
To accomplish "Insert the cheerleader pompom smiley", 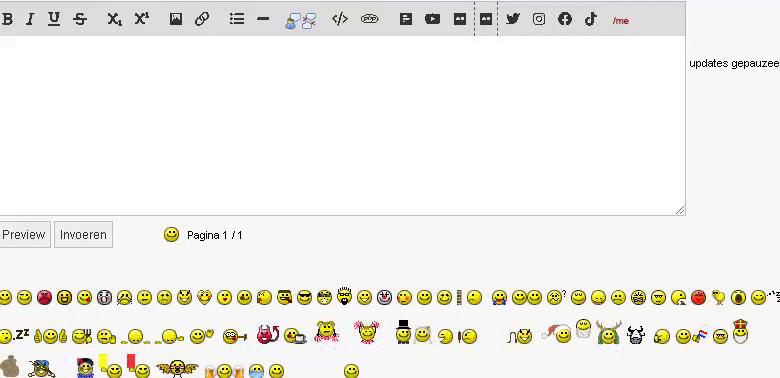I will 367,332.
